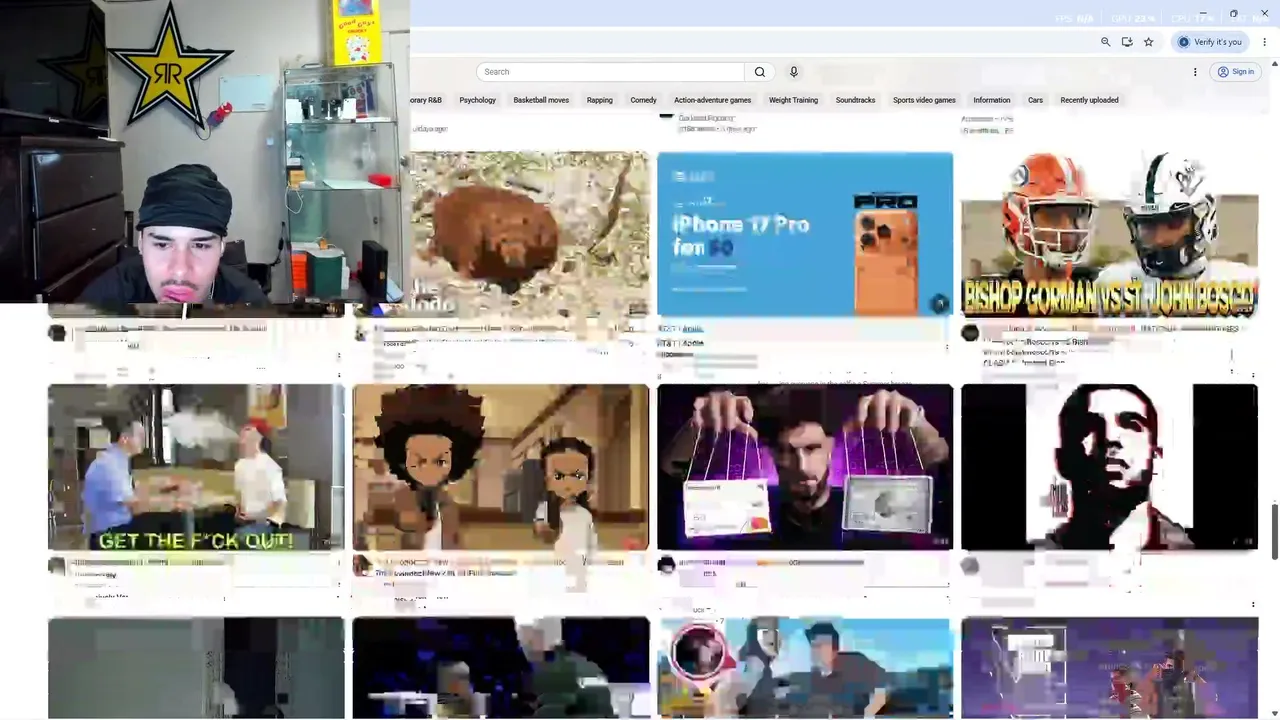Click the page vertical scrollbar thumb
This screenshot has width=1280, height=720.
pos(1274,532)
